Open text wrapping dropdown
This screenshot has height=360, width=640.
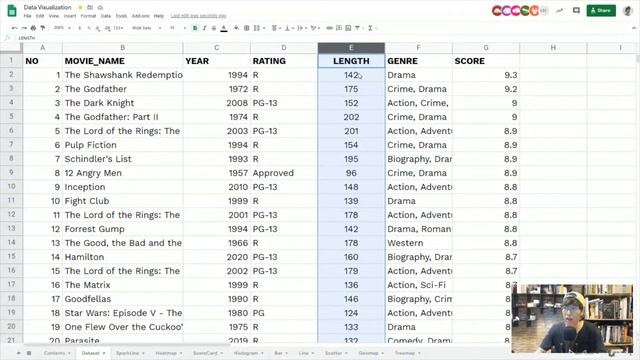point(302,28)
